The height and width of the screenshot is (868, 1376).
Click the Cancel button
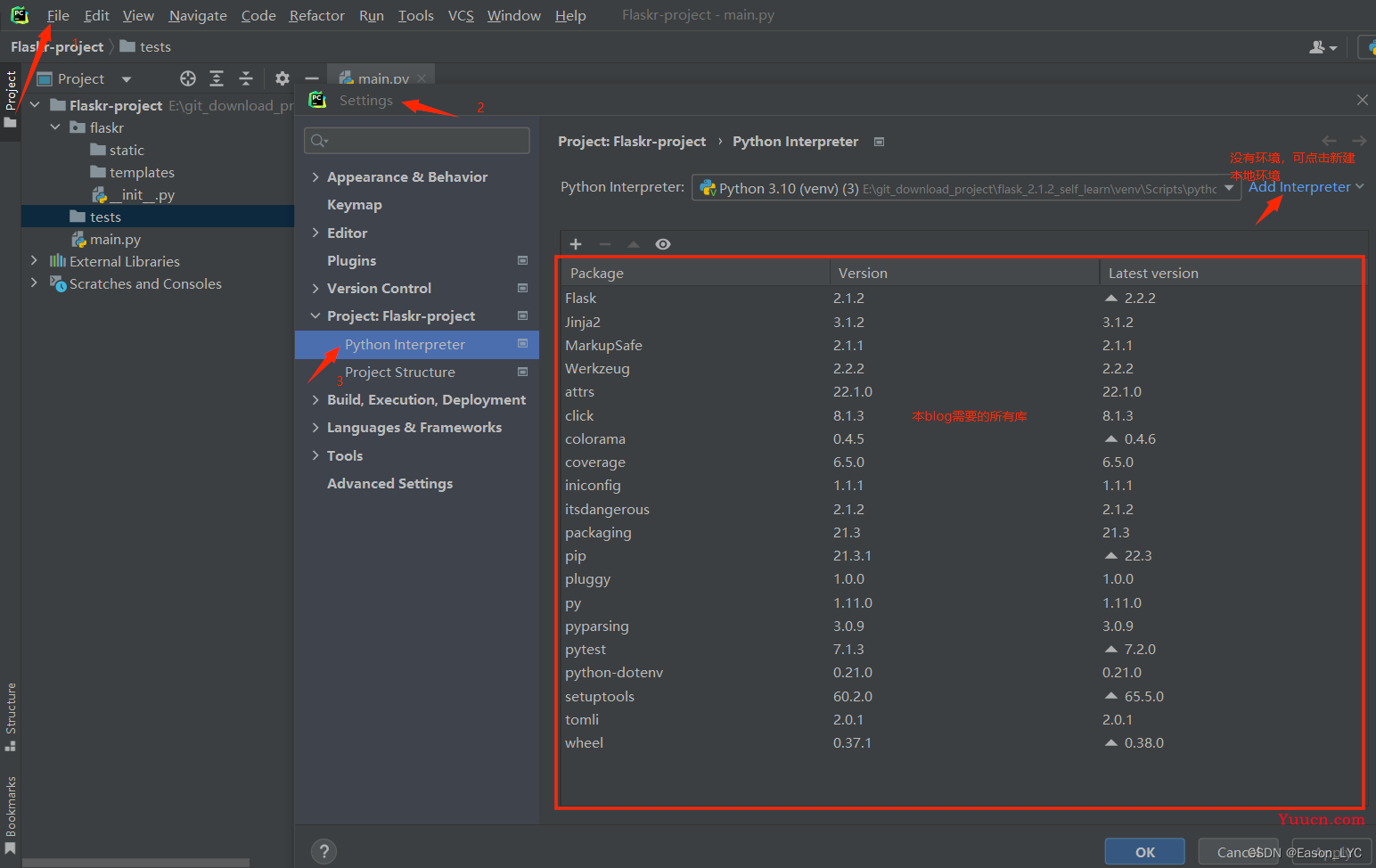tap(1238, 852)
